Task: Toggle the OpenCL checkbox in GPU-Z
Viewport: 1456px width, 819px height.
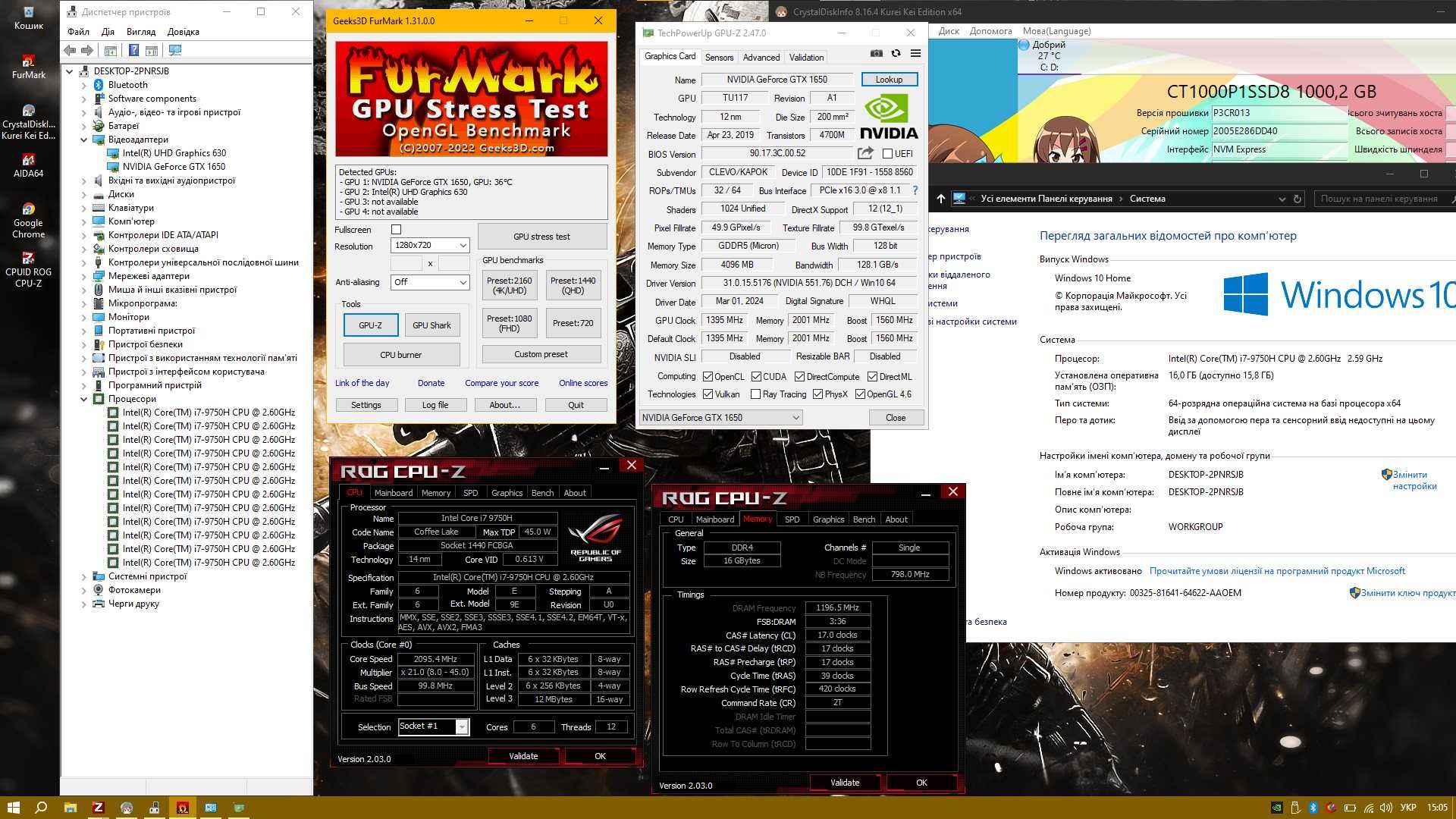Action: click(708, 377)
